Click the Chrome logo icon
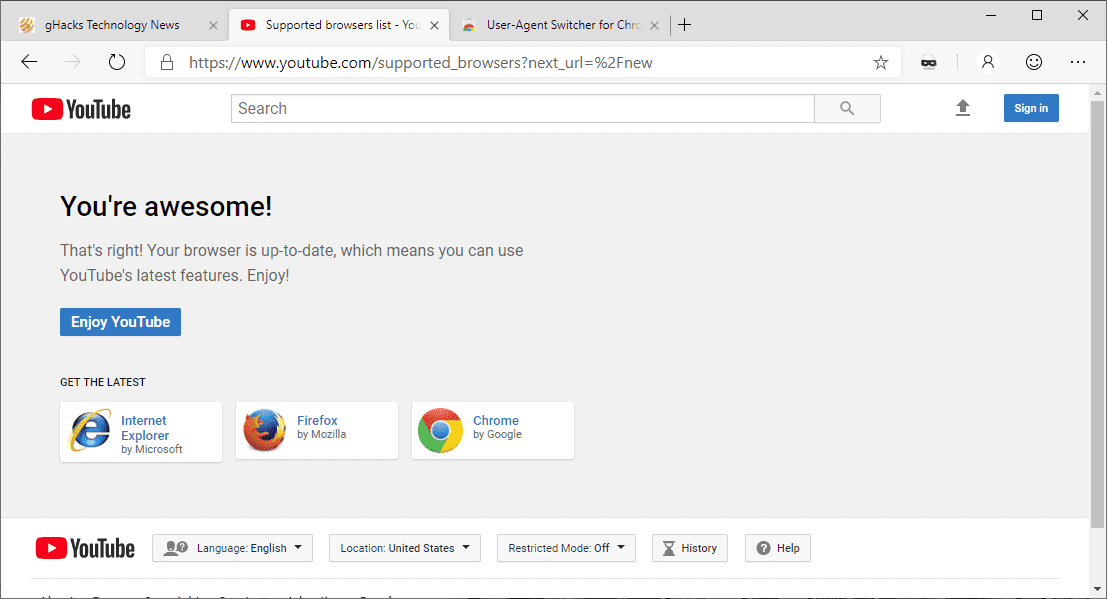This screenshot has height=599, width=1107. [440, 430]
